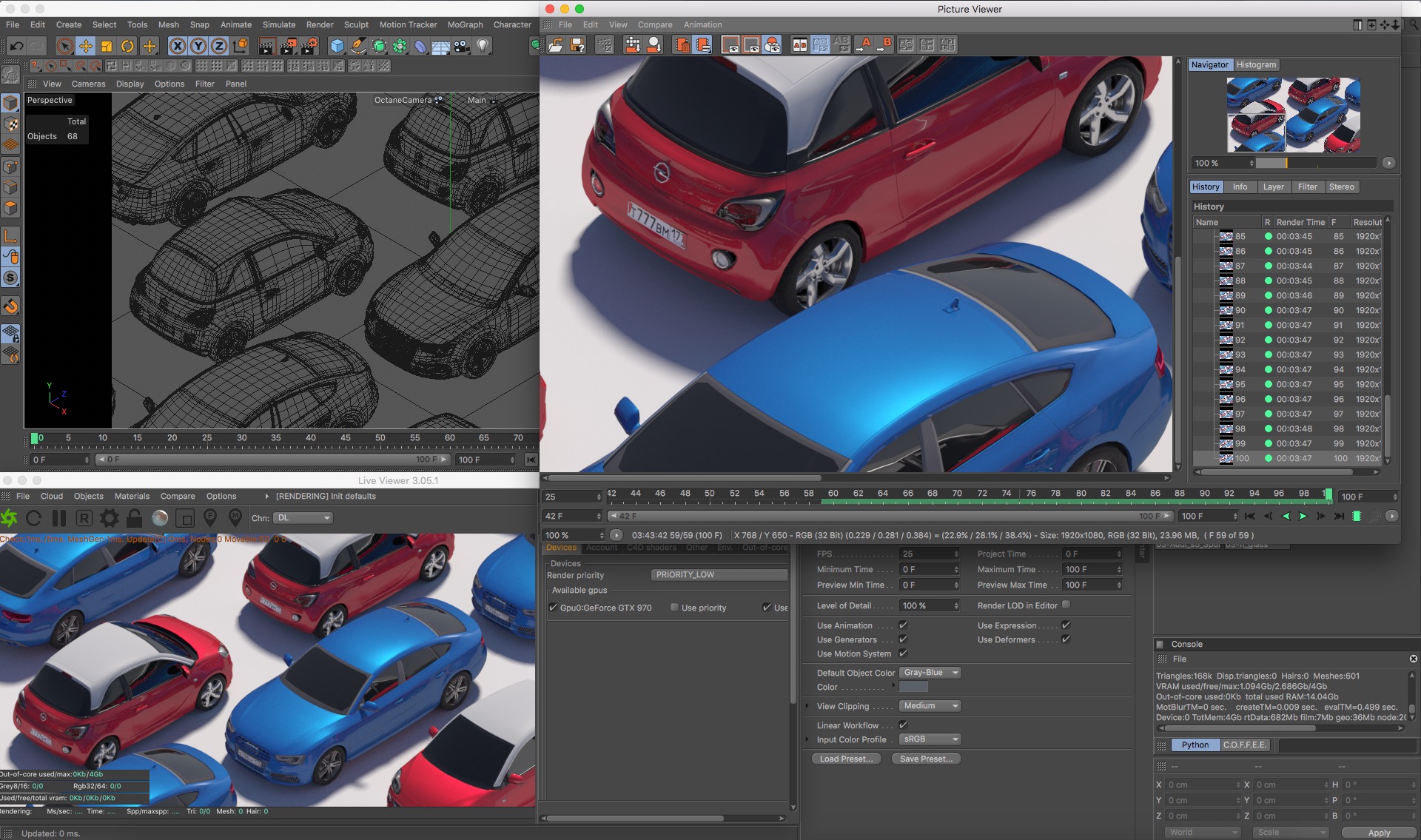Open Octane Live Viewer settings gear
The width and height of the screenshot is (1421, 840).
109,518
